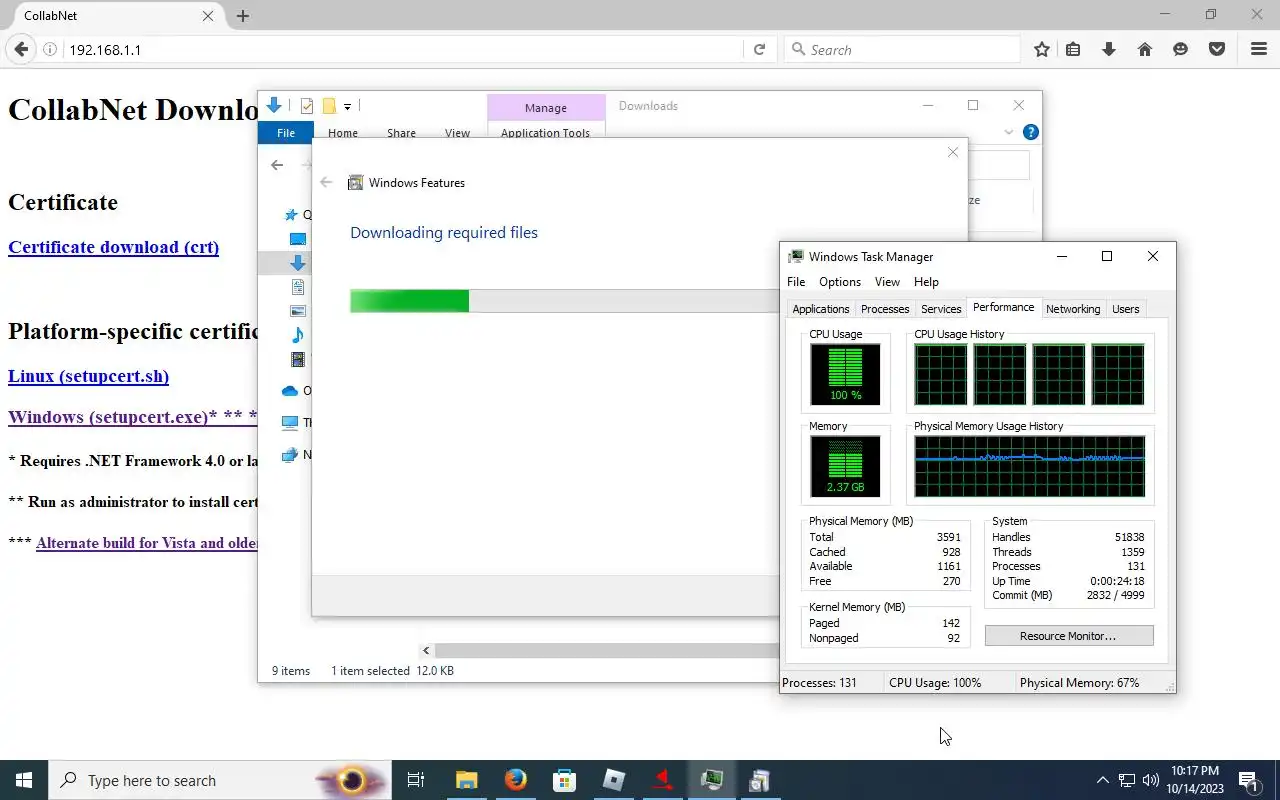The image size is (1280, 800).
Task: Select Quick access star in Explorer sidebar
Action: (291, 215)
